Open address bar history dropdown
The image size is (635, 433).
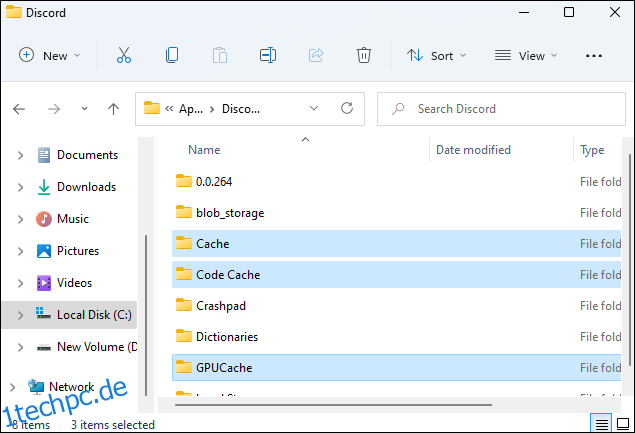[x=314, y=108]
